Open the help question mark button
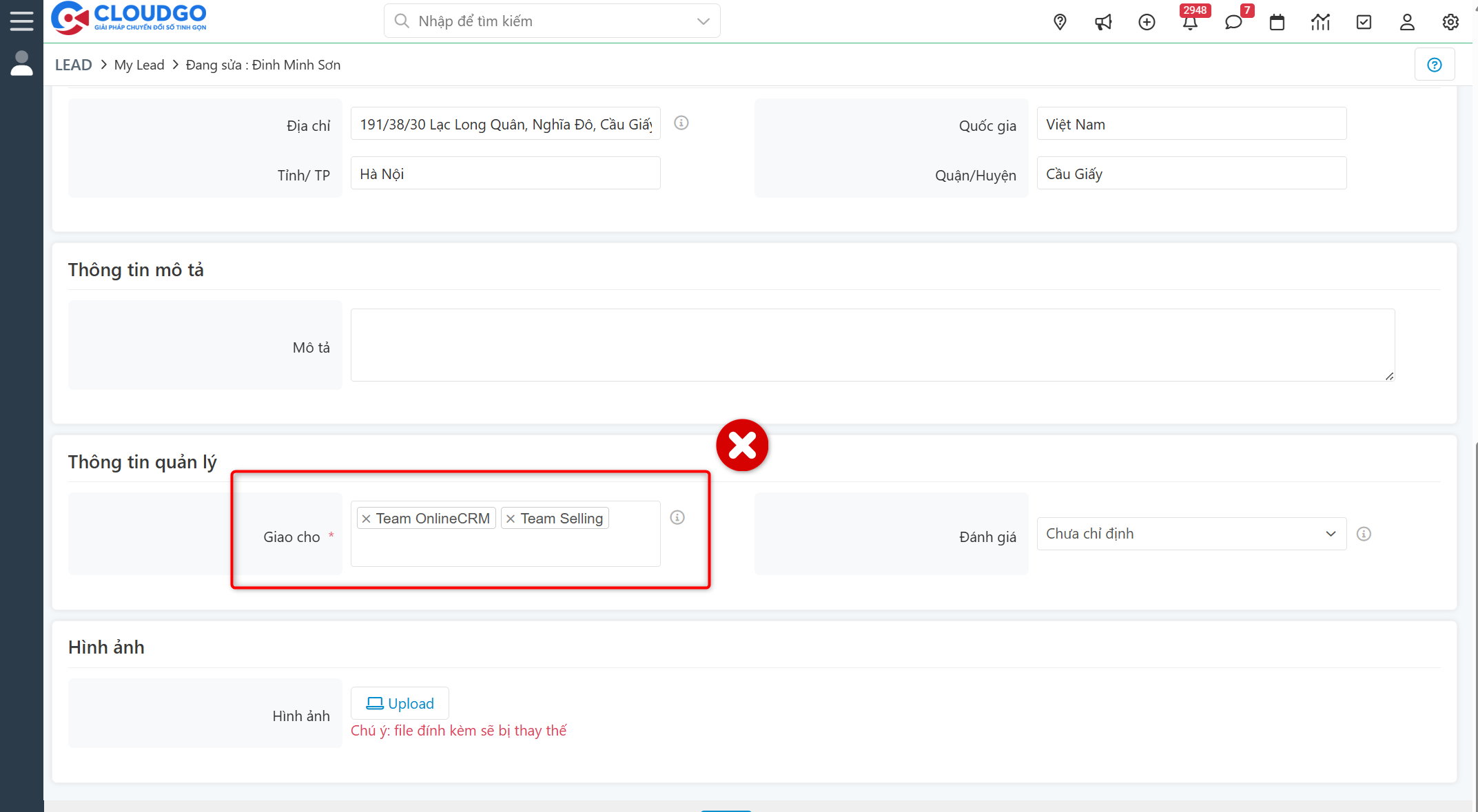 (x=1435, y=64)
